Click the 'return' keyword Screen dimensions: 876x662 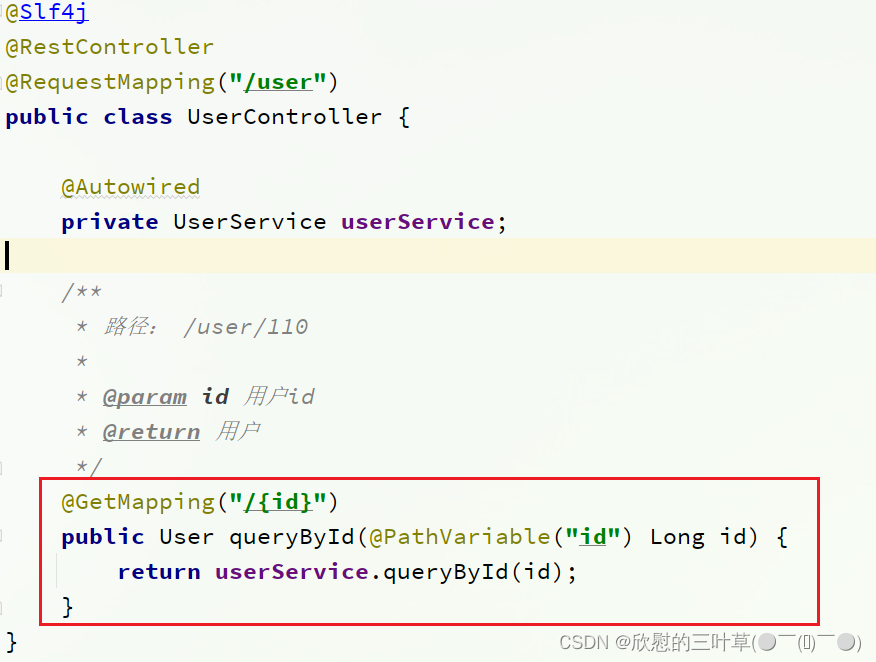[x=159, y=571]
